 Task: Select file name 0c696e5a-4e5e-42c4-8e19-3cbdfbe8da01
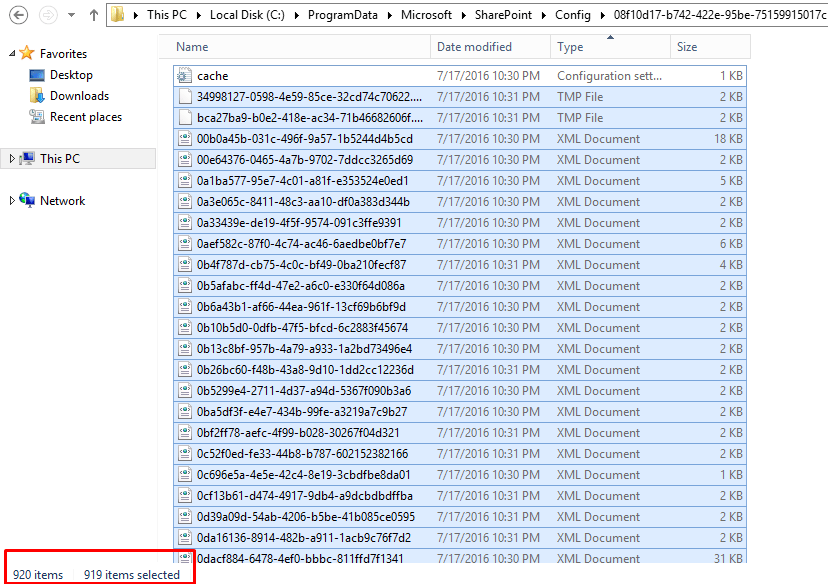tap(303, 475)
